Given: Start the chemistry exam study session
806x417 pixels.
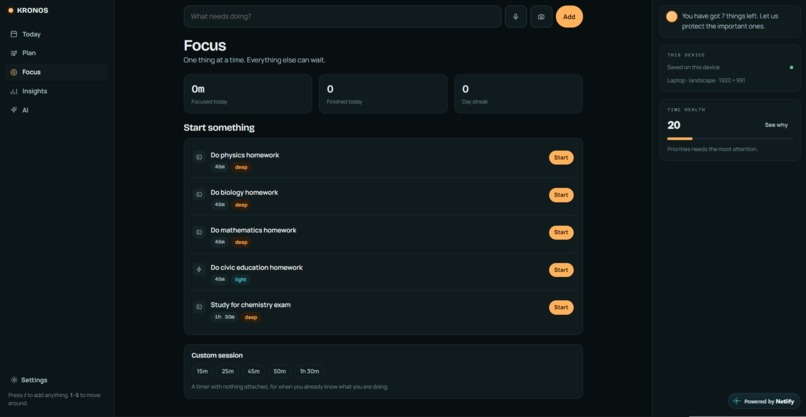Looking at the screenshot, I should tap(561, 307).
